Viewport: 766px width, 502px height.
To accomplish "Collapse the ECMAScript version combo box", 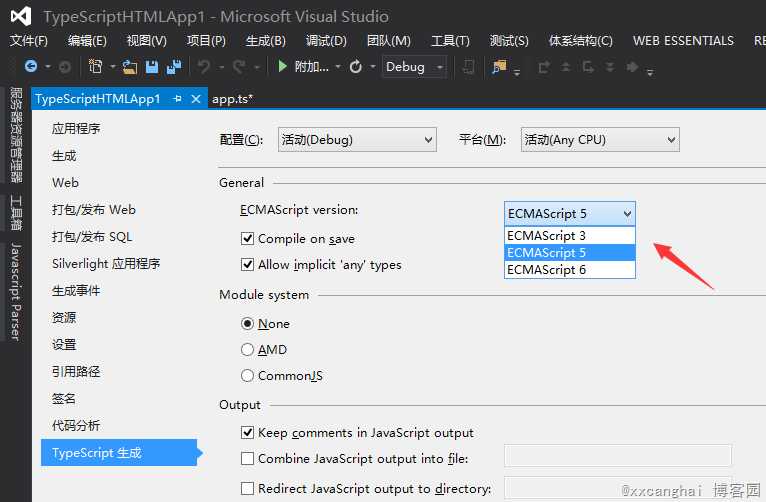I will point(570,214).
